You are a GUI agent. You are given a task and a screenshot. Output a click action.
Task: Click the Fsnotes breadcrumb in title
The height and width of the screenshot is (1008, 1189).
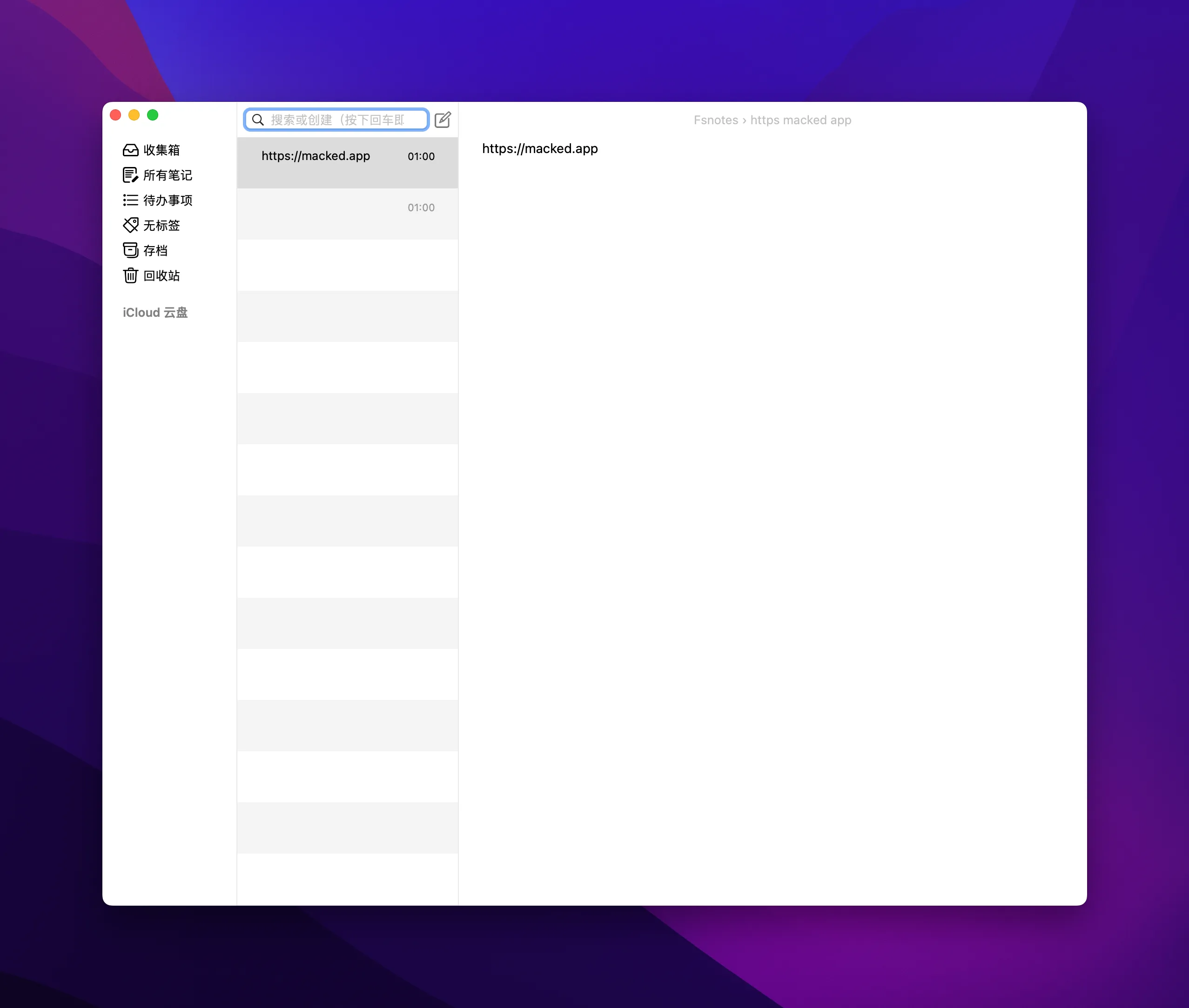[x=716, y=120]
